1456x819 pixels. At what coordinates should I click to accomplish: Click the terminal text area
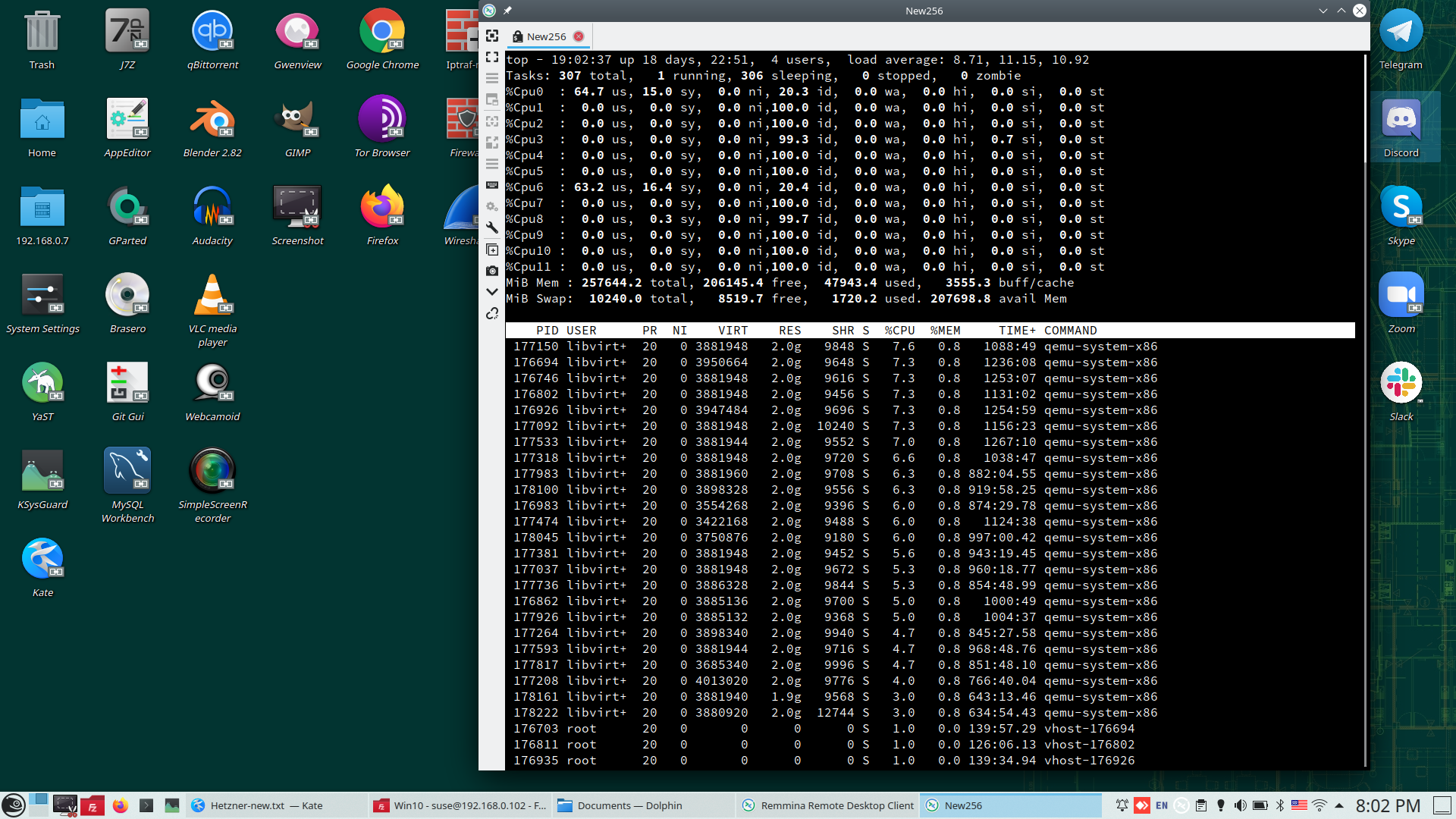930,531
